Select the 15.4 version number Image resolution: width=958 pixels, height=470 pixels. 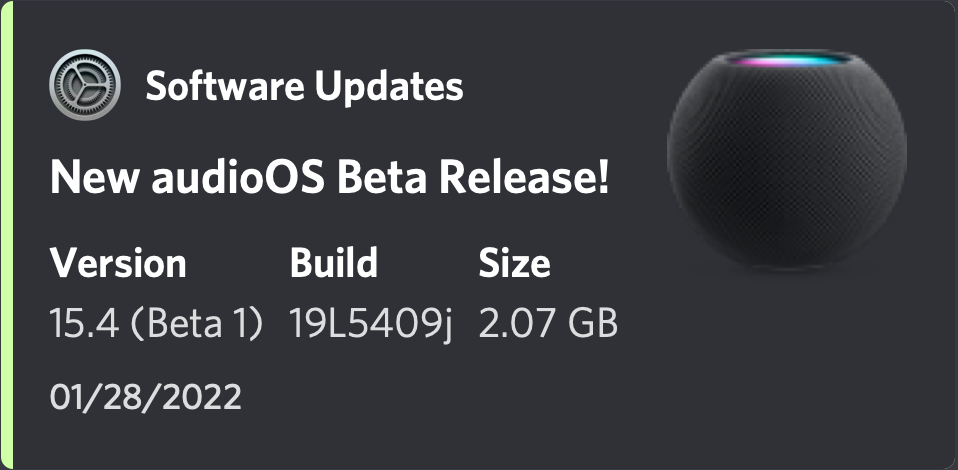82,323
